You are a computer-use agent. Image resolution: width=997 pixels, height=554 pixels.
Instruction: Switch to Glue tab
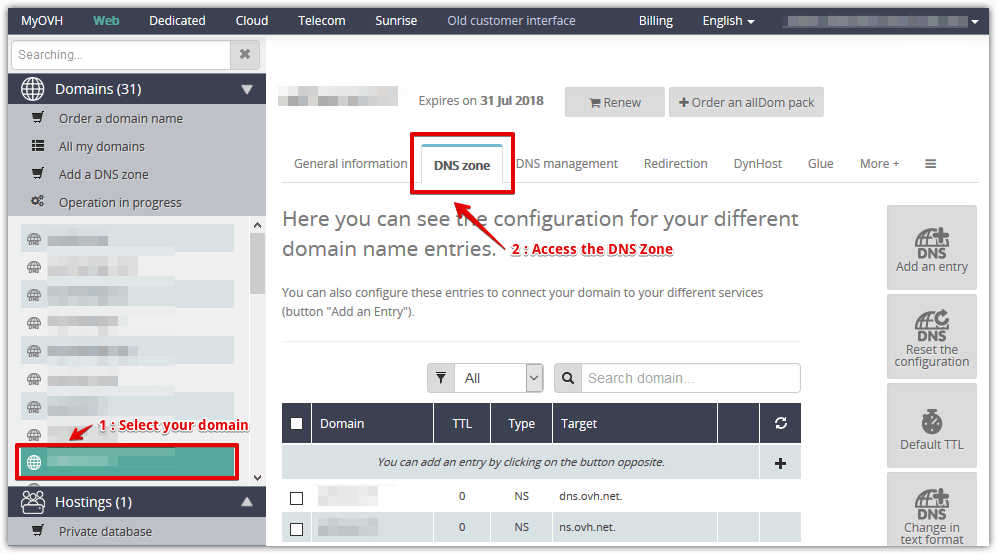coord(820,164)
